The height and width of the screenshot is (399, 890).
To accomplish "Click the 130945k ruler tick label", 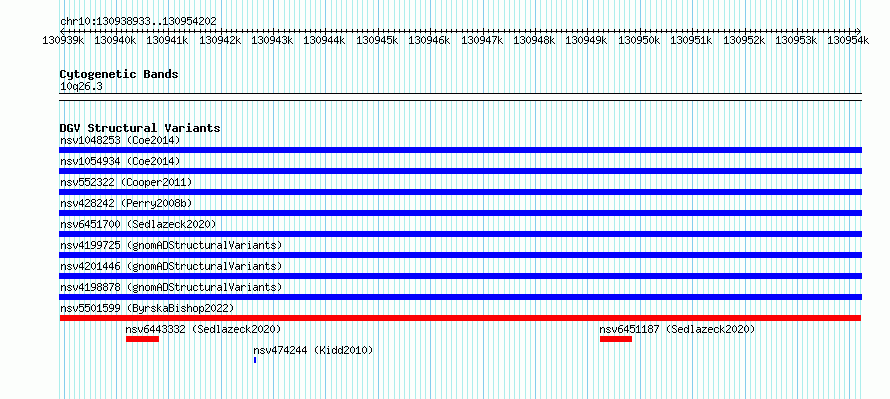I will coord(377,40).
